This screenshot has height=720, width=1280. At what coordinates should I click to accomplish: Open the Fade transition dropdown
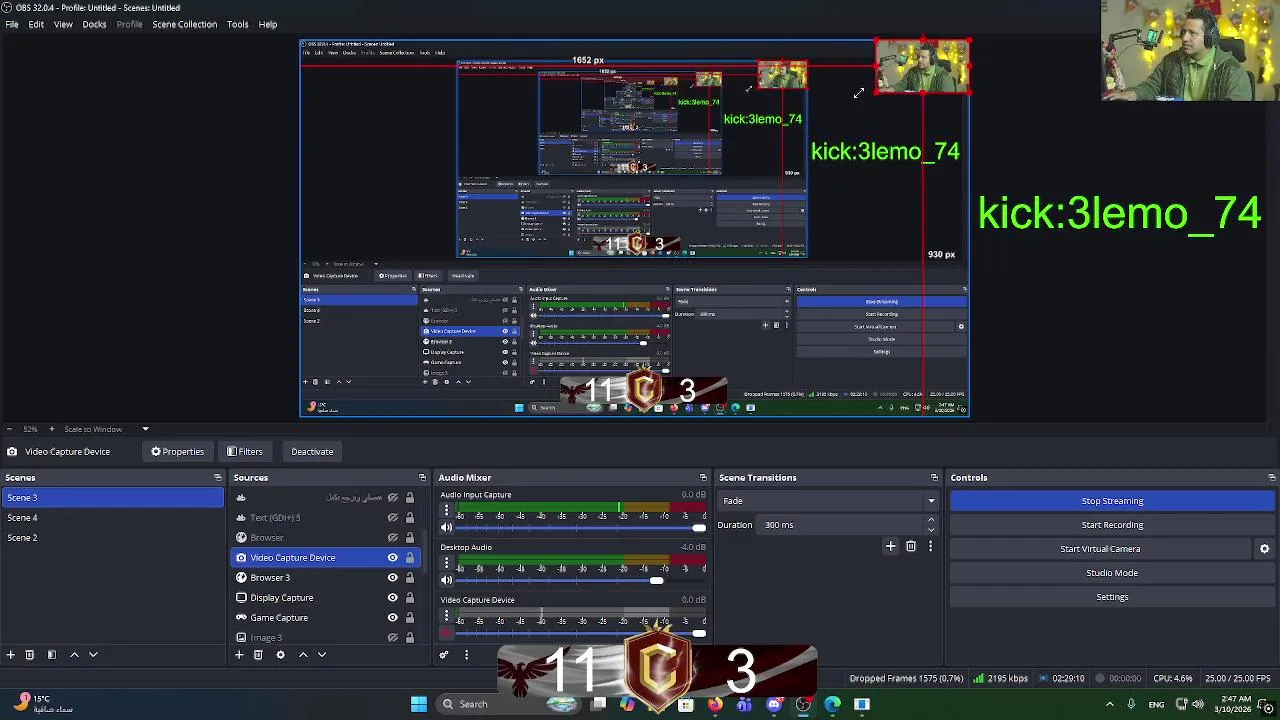click(829, 501)
